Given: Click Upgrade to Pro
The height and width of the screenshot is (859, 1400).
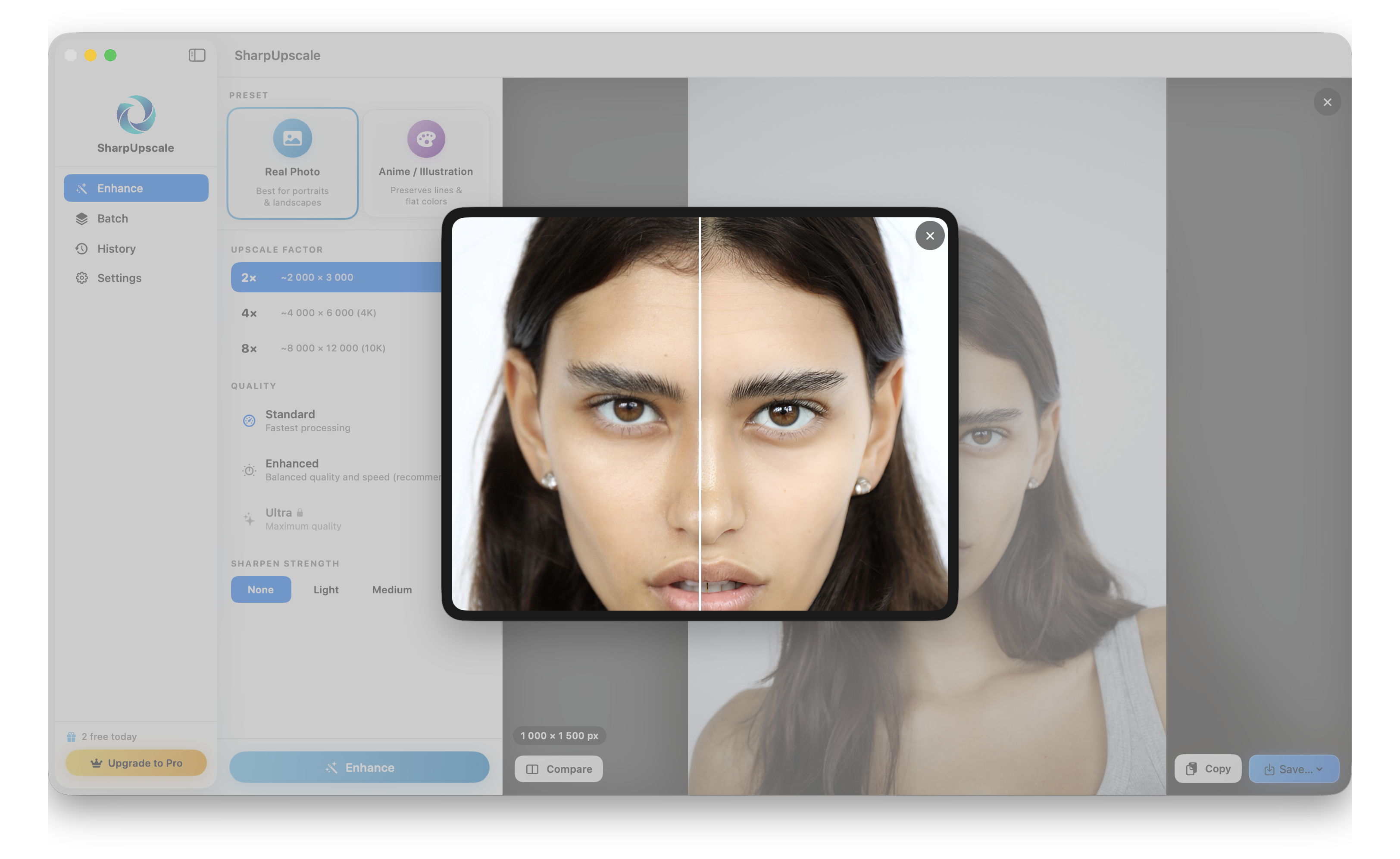Looking at the screenshot, I should click(136, 763).
